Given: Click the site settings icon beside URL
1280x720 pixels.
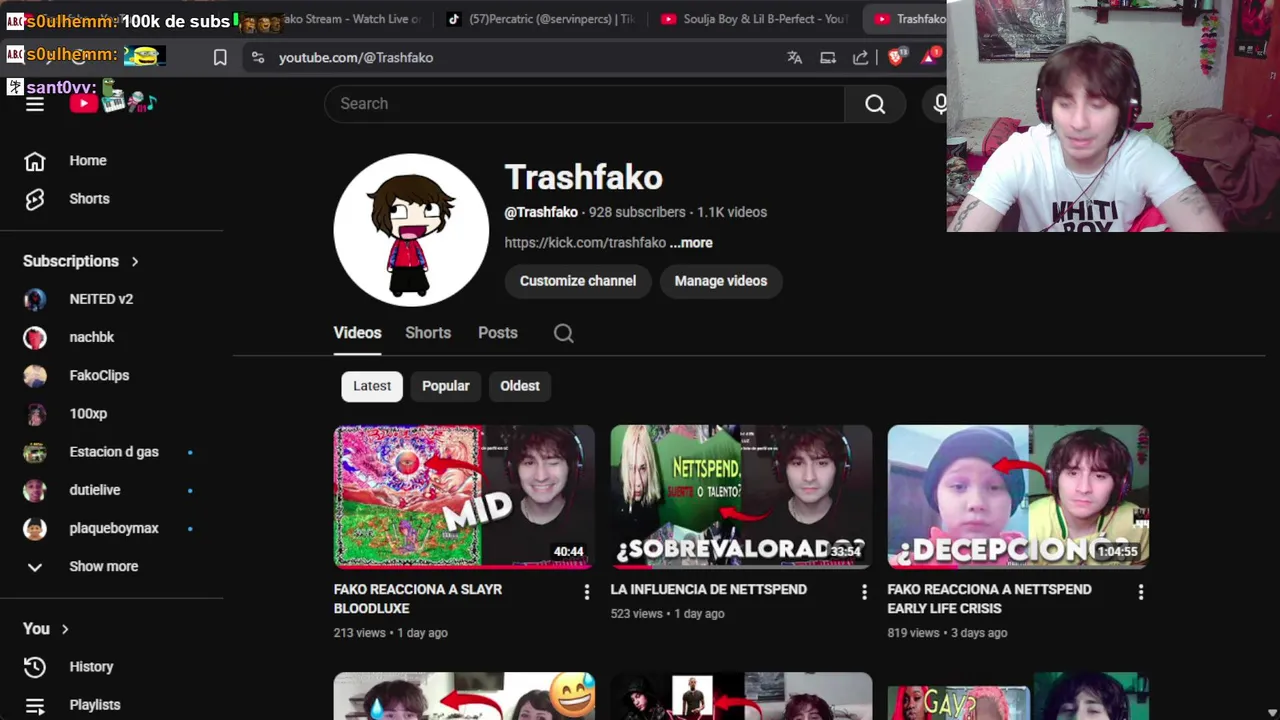Looking at the screenshot, I should [258, 58].
